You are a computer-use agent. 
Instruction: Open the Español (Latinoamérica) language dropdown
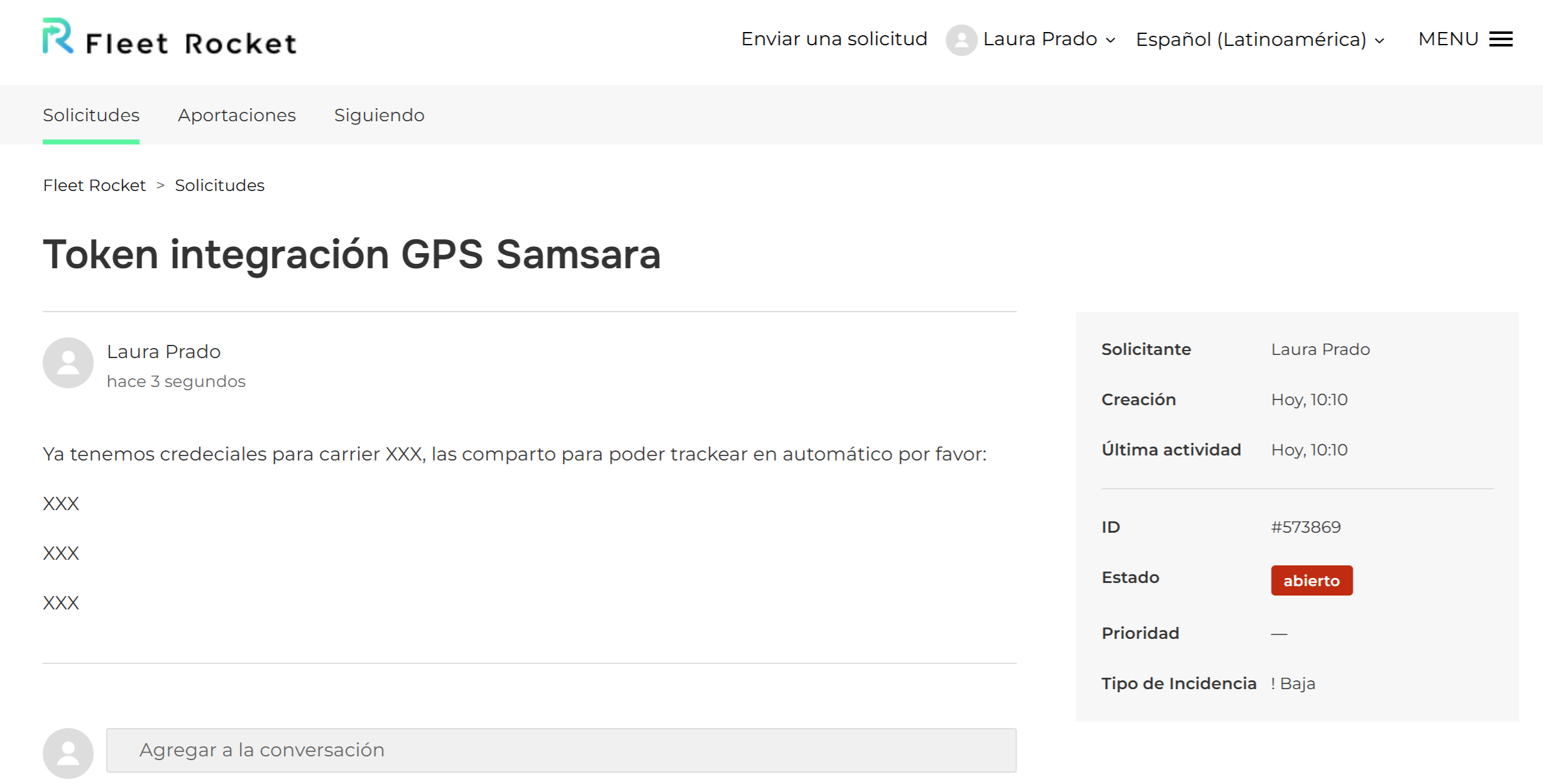[1260, 40]
